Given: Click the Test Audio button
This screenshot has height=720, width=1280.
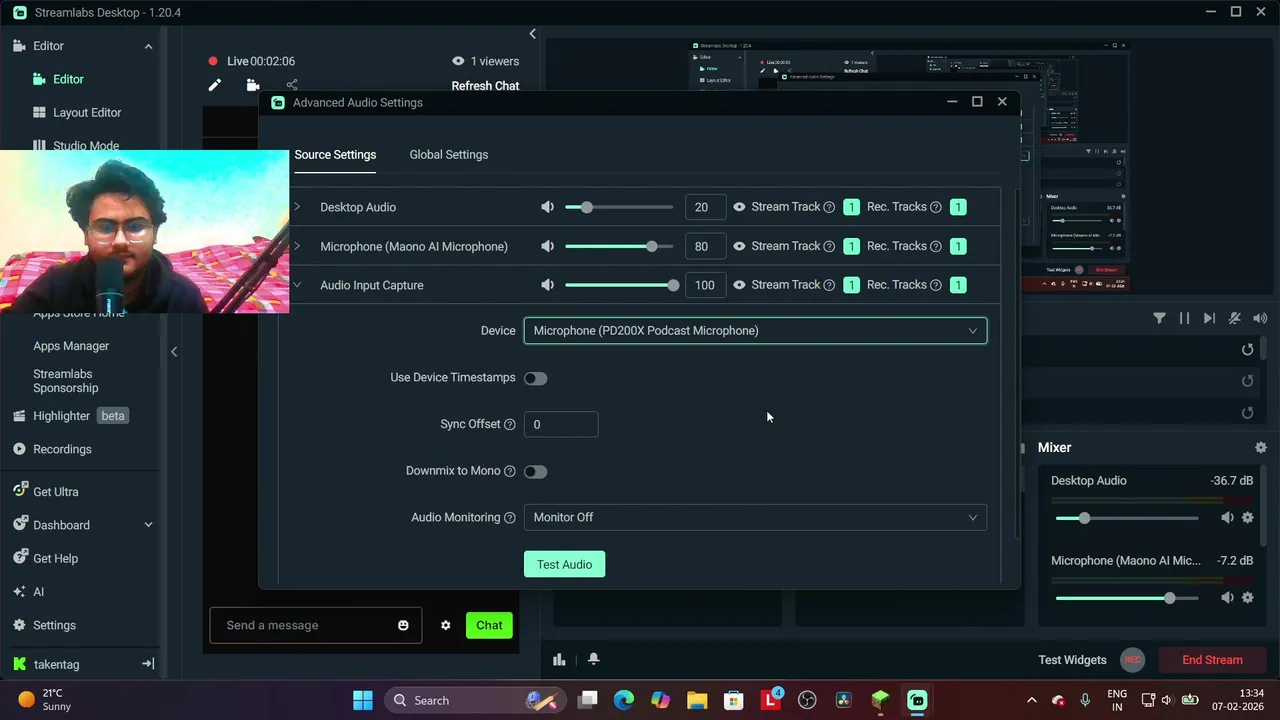Looking at the screenshot, I should pyautogui.click(x=564, y=564).
